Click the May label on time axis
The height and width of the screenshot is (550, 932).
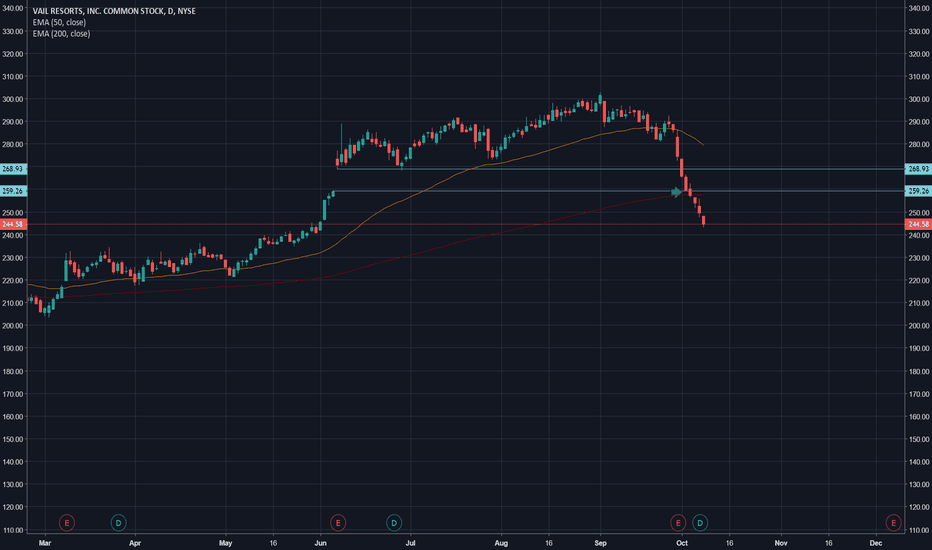225,543
